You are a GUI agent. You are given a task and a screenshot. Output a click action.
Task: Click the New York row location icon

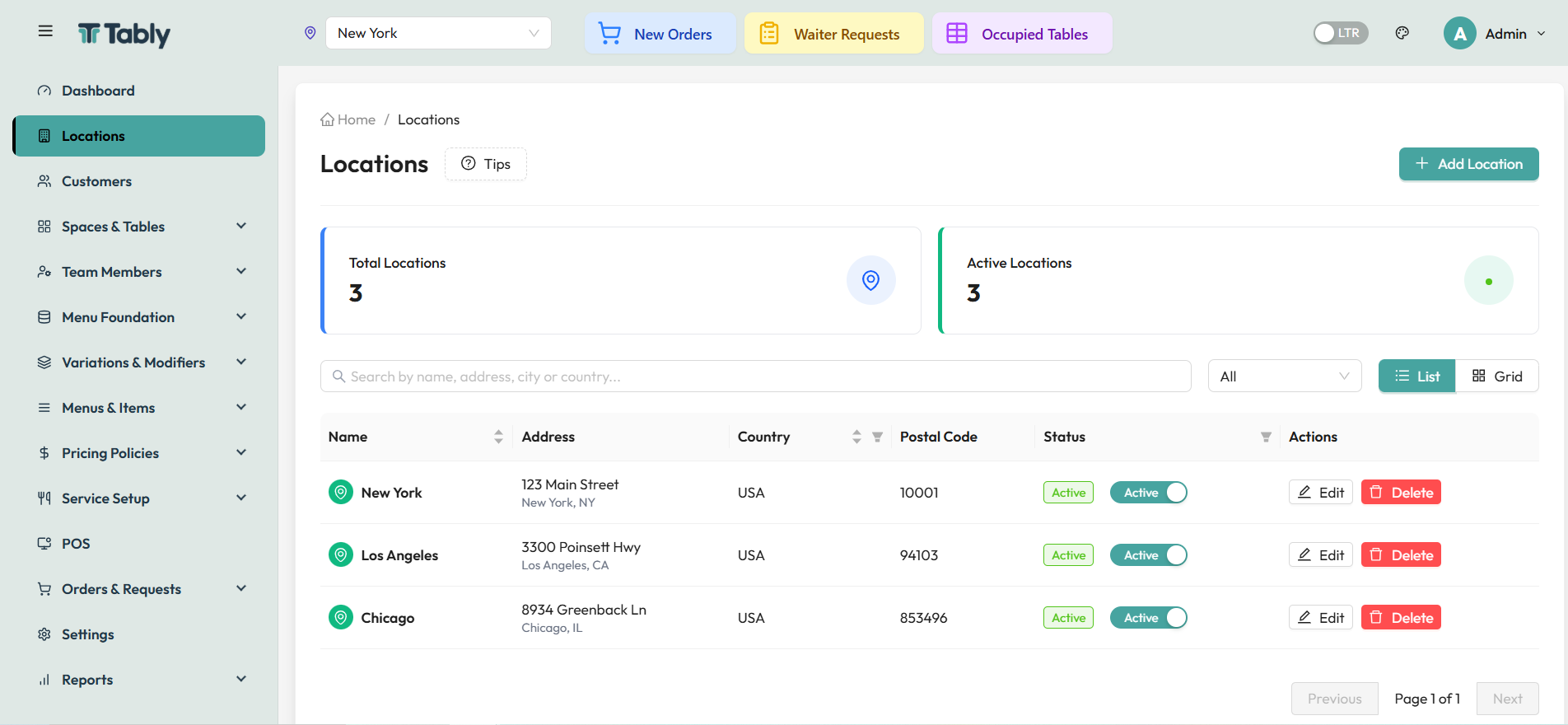(x=340, y=492)
